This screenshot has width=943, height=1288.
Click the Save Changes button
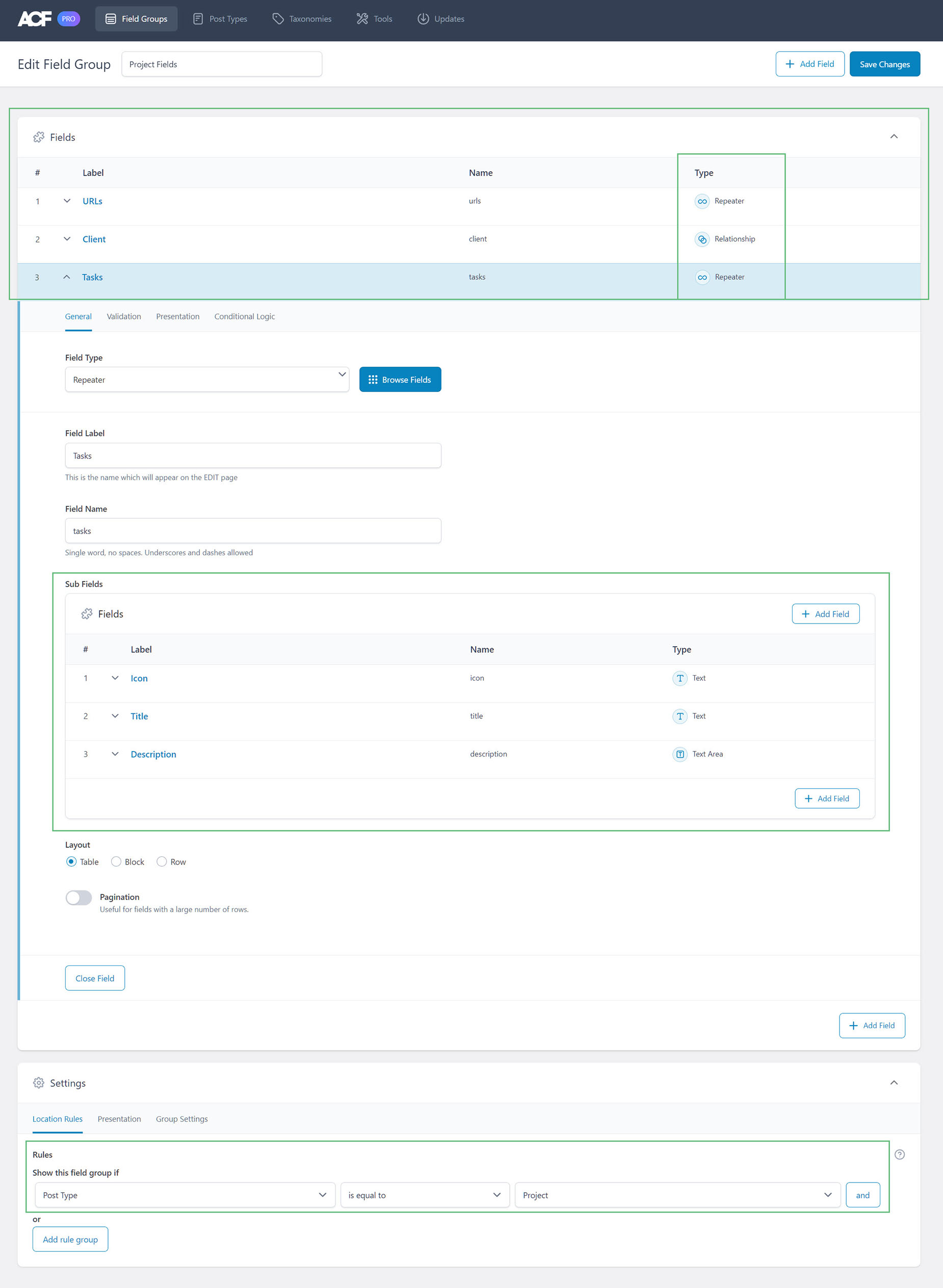click(884, 64)
